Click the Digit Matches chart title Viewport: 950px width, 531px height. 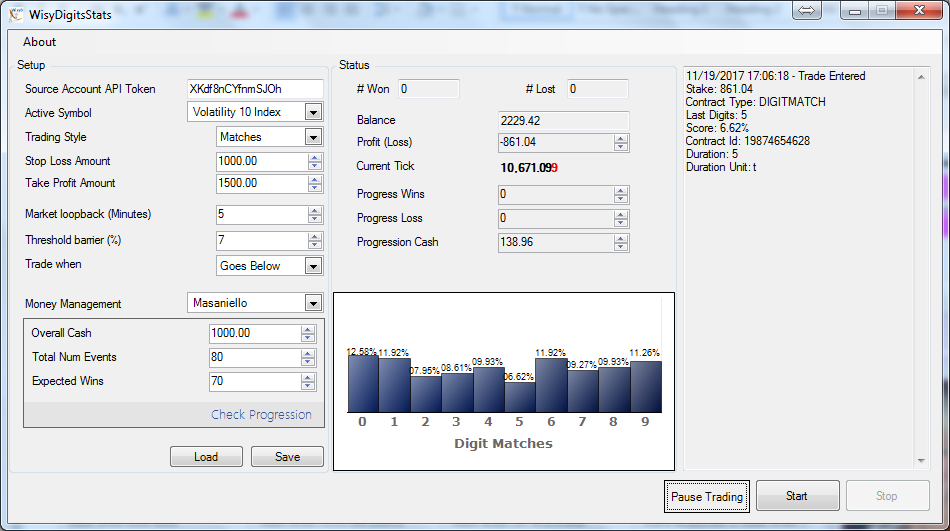503,444
